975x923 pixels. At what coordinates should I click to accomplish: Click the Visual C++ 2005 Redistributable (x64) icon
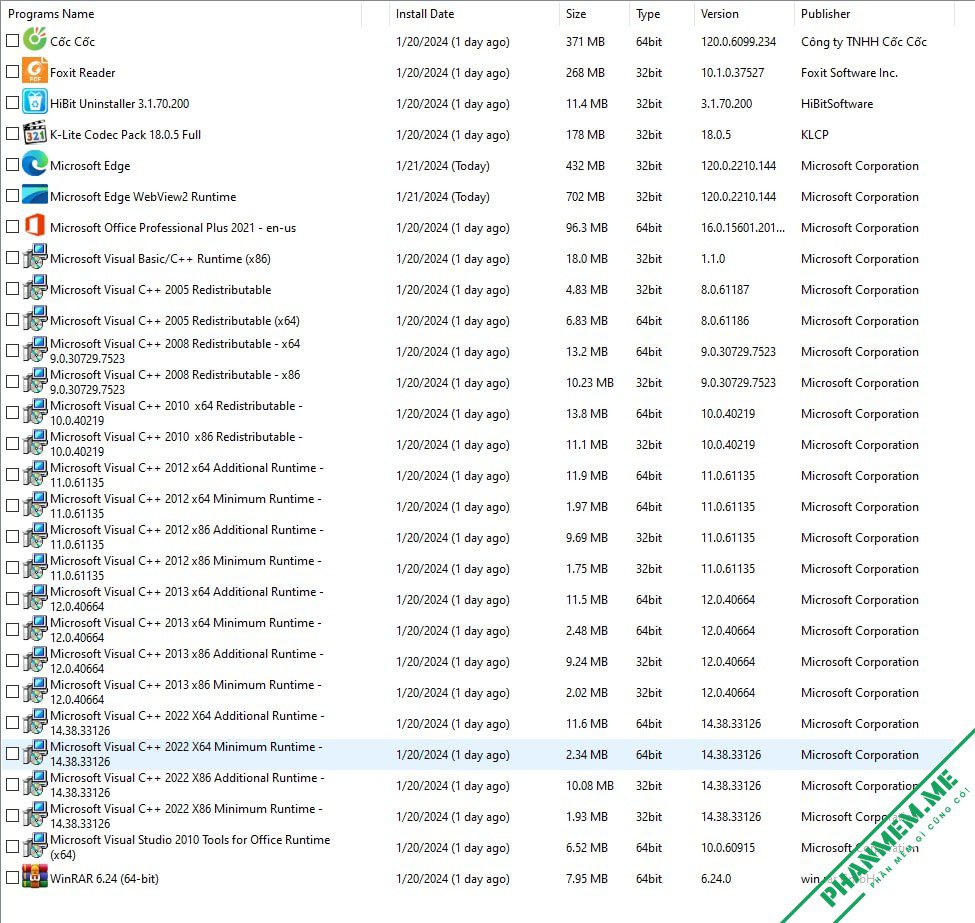point(35,318)
